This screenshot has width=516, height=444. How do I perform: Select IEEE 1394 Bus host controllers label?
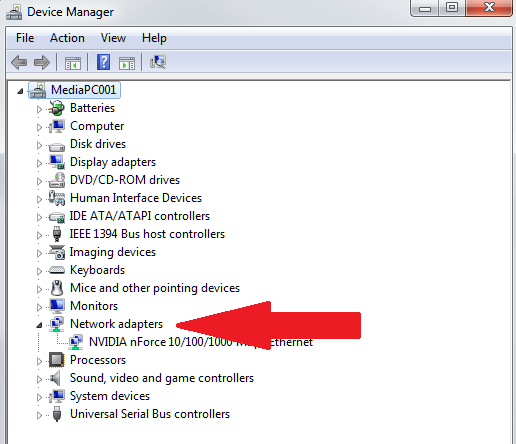click(147, 234)
